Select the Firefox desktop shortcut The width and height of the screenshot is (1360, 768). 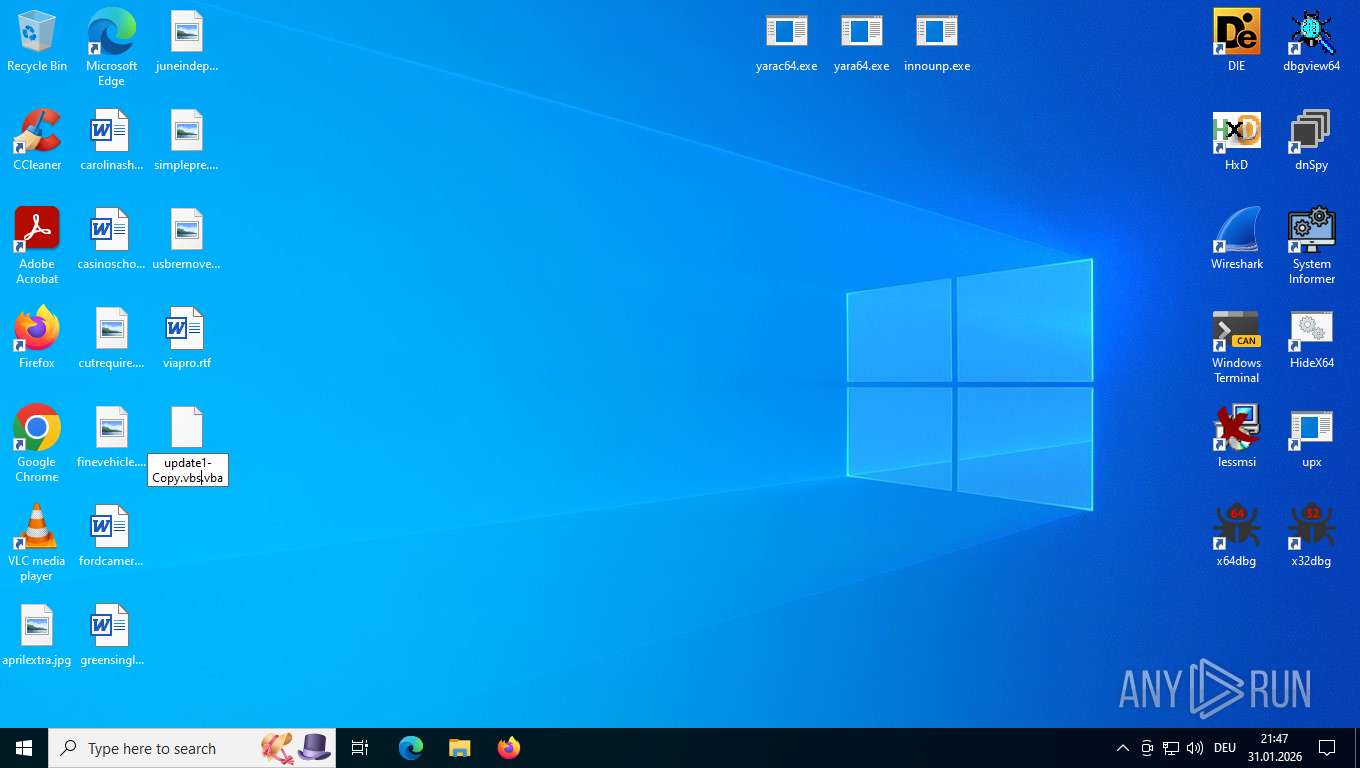pos(37,339)
